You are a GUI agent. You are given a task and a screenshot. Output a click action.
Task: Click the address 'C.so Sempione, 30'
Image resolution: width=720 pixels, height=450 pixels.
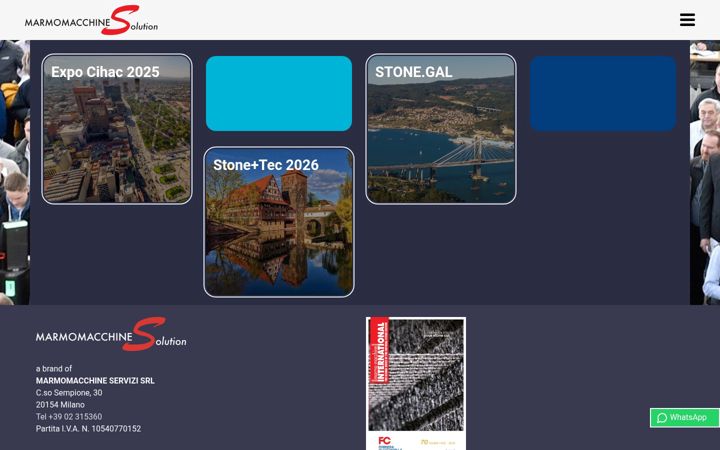pos(69,393)
